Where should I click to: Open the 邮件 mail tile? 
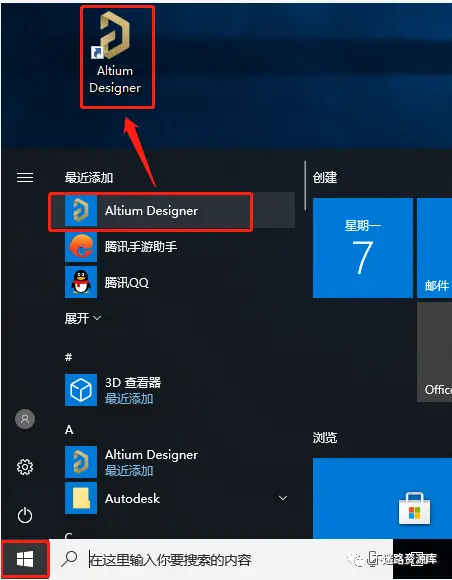[x=434, y=248]
